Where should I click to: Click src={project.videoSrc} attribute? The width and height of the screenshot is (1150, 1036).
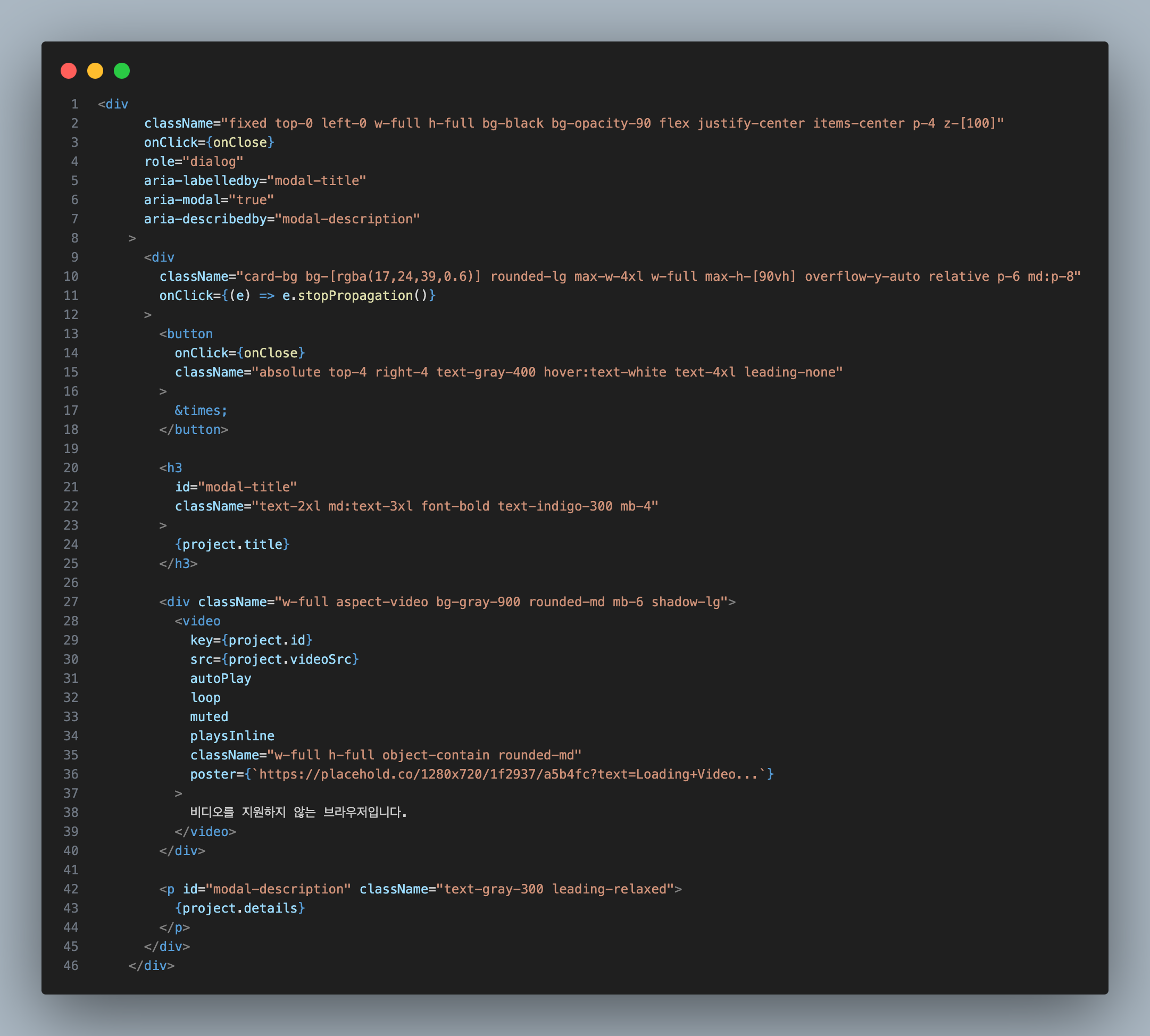point(274,659)
